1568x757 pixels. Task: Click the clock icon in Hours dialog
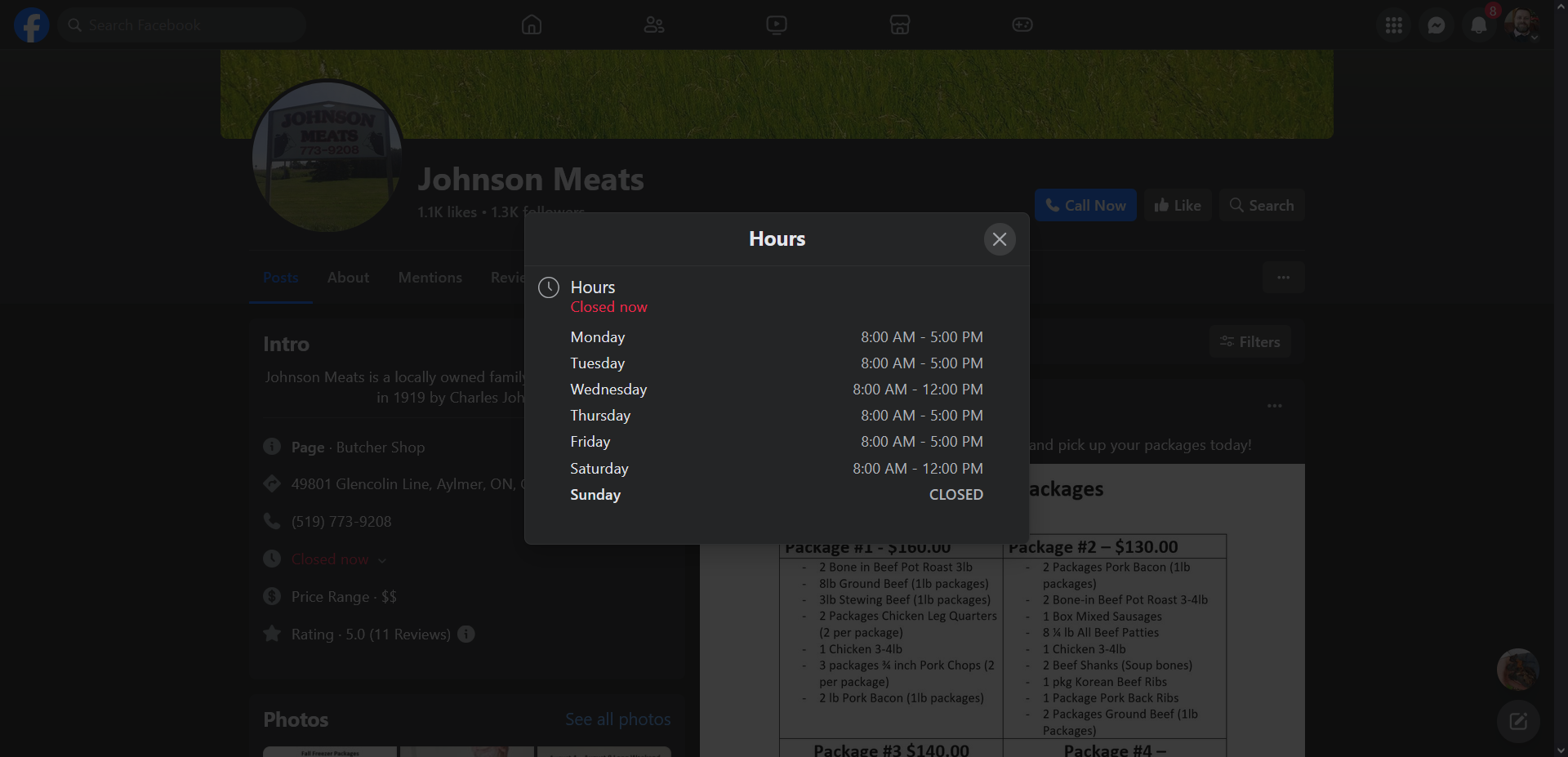pyautogui.click(x=549, y=287)
